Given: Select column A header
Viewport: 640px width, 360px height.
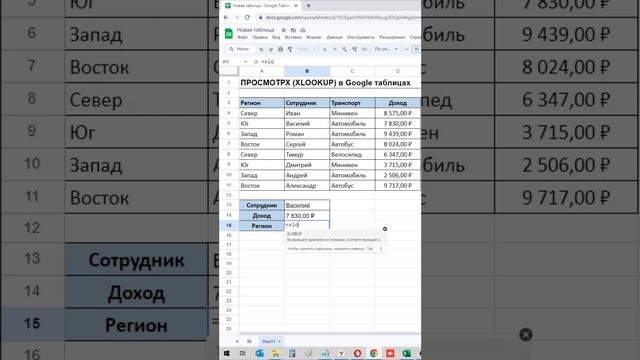Looking at the screenshot, I should [x=262, y=71].
